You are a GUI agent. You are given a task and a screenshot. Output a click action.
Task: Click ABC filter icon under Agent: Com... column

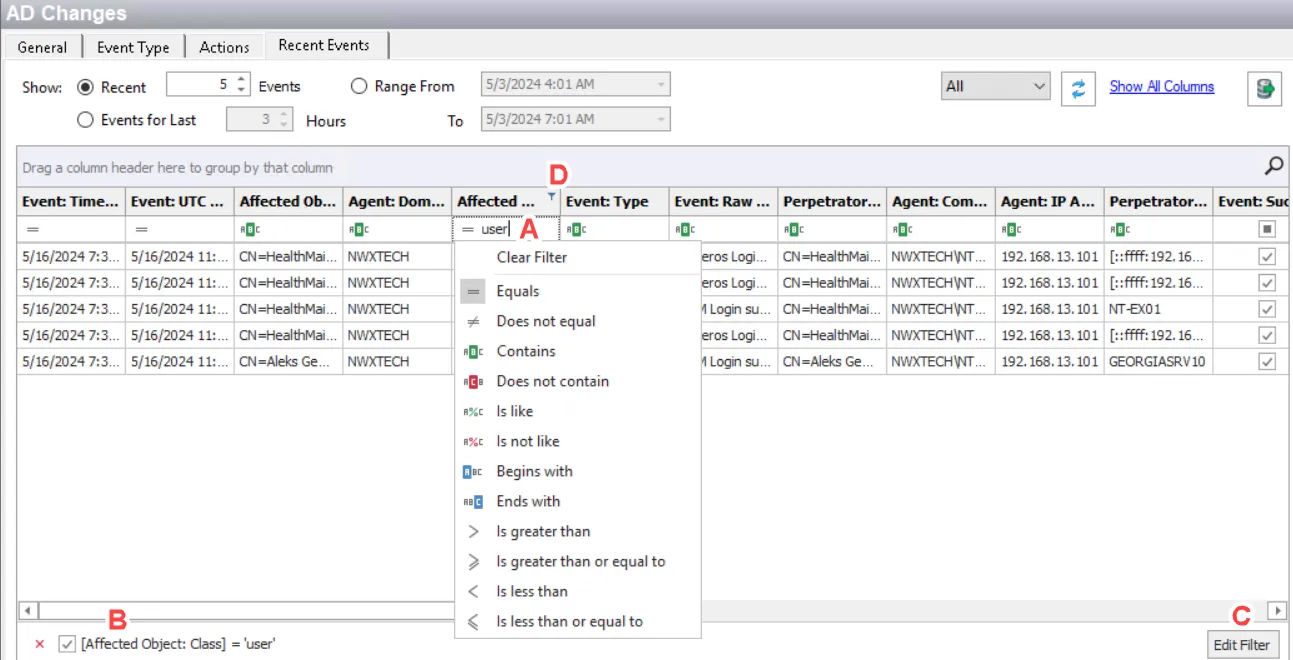(902, 229)
